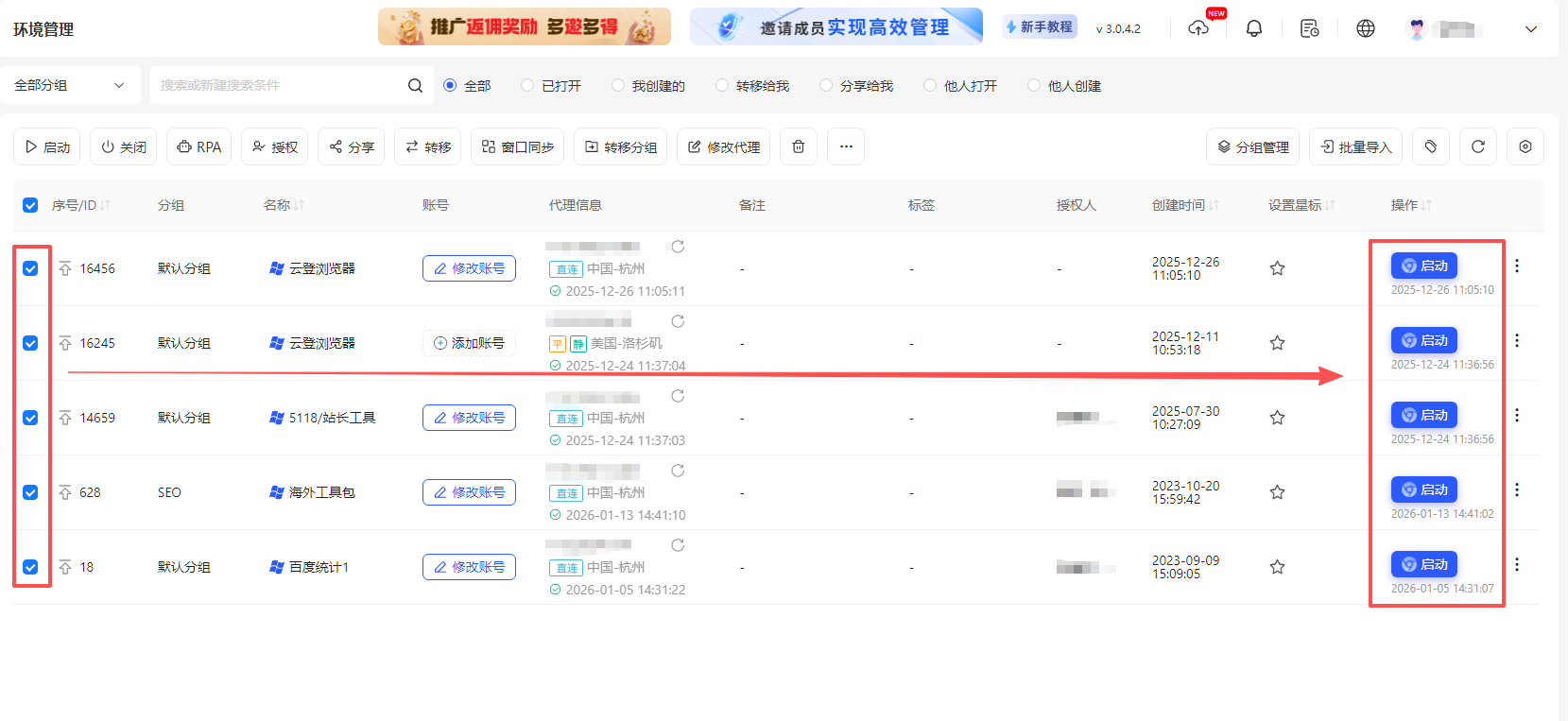Click the 窗口同步 toolbar button
The width and height of the screenshot is (1568, 721).
pos(518,146)
